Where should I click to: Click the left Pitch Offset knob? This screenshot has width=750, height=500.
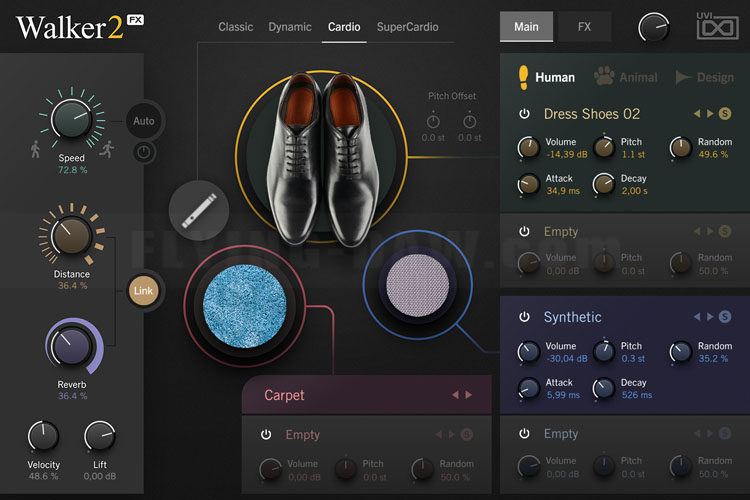(433, 122)
